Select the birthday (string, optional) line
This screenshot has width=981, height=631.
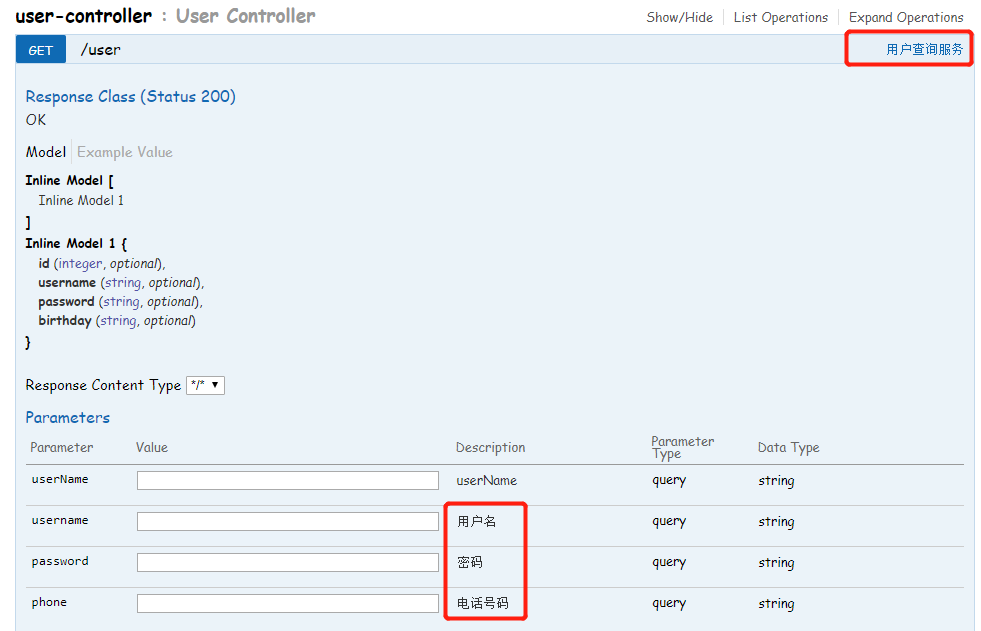[117, 321]
